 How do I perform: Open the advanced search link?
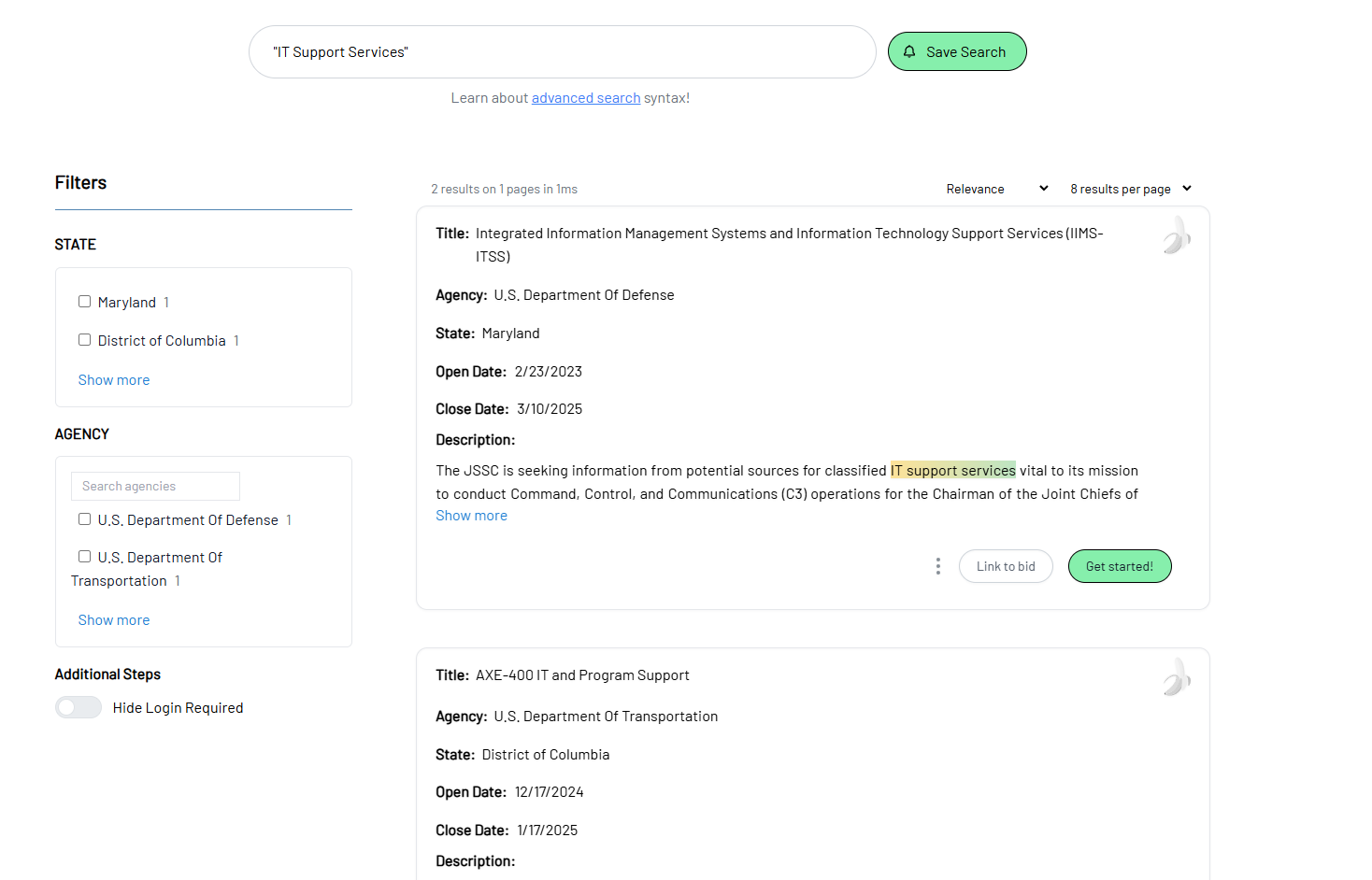tap(586, 98)
